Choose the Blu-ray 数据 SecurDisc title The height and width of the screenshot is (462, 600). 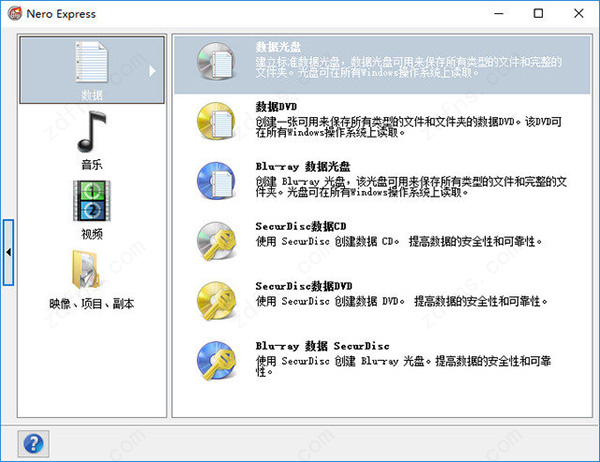coord(323,346)
